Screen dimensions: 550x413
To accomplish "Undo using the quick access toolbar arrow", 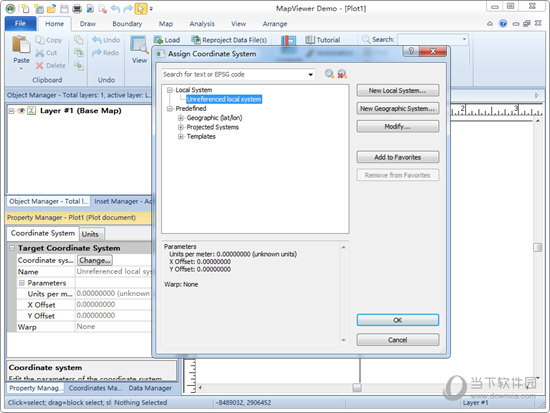I will (115, 8).
